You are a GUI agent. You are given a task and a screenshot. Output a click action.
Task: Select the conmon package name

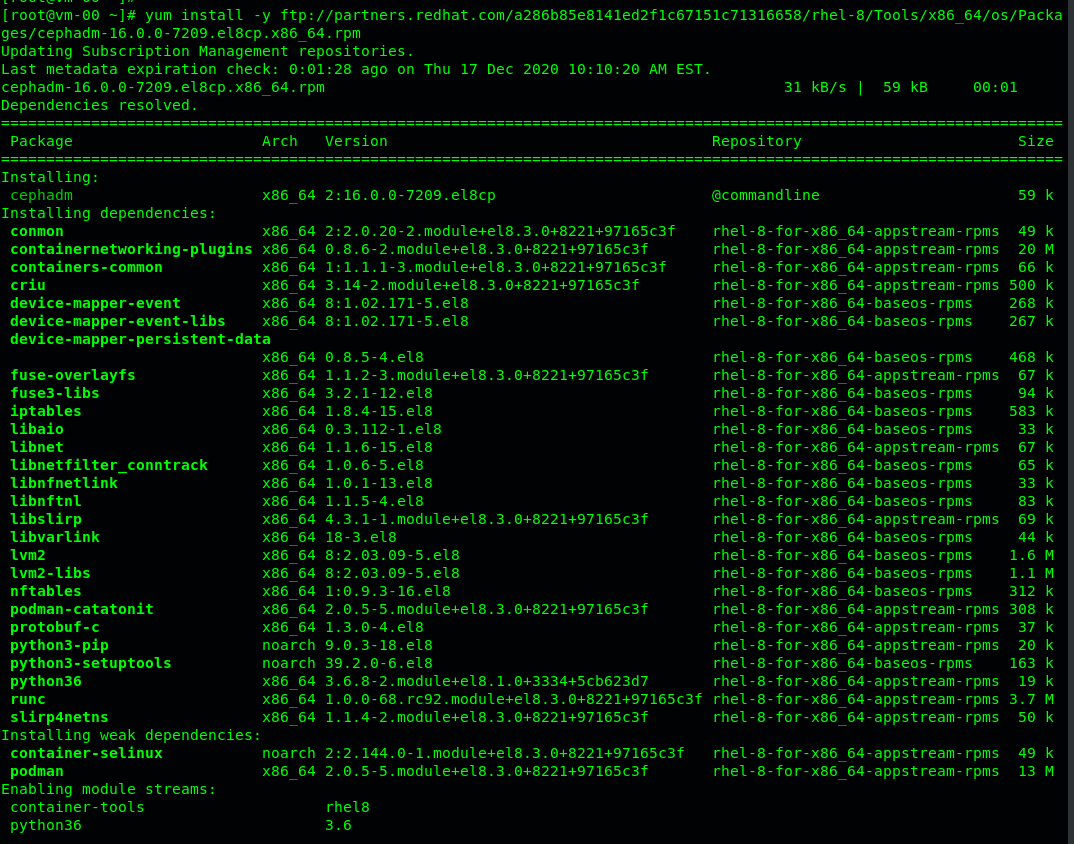(37, 231)
